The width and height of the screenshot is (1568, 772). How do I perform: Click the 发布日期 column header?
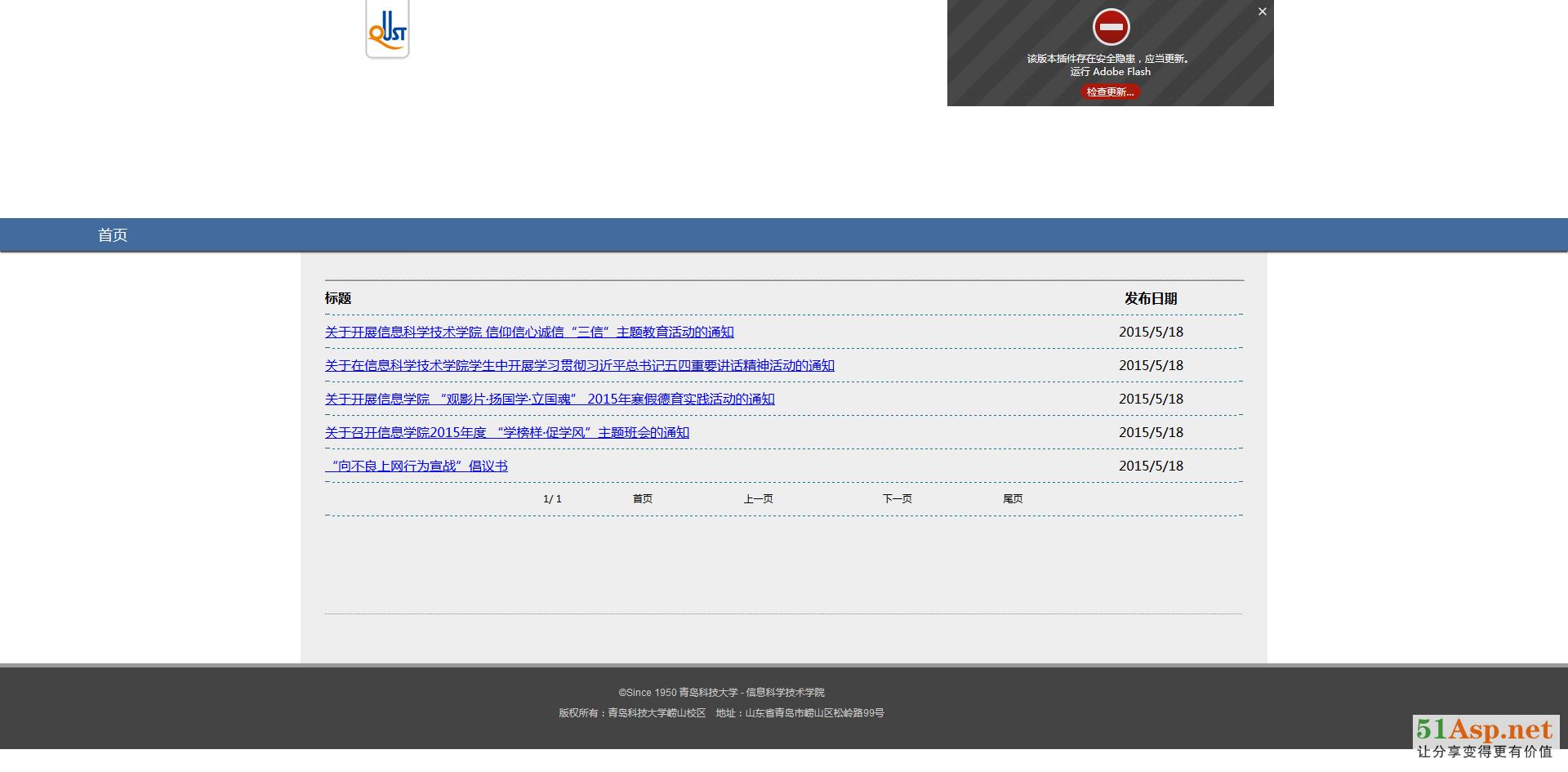coord(1151,298)
